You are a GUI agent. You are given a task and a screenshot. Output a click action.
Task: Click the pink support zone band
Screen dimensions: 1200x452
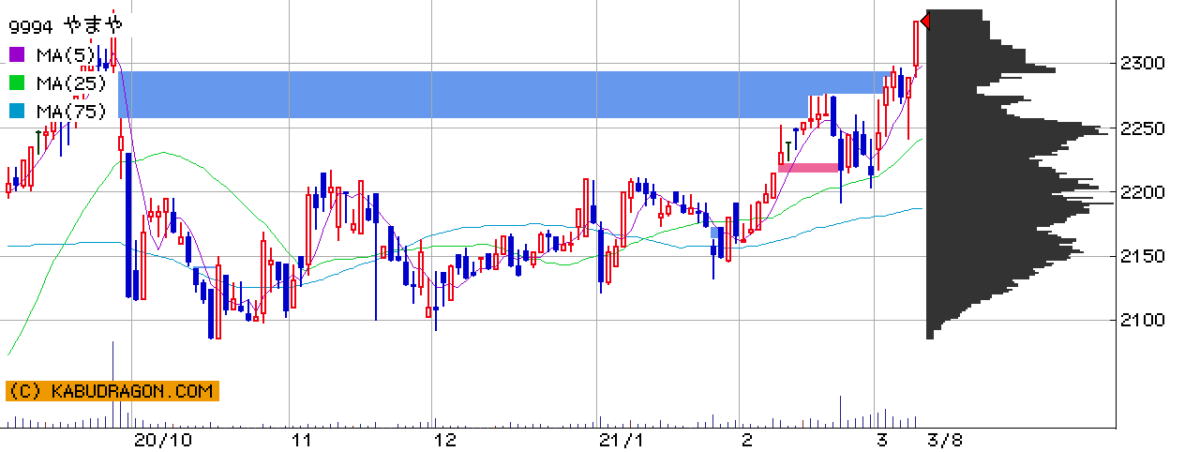tap(808, 168)
